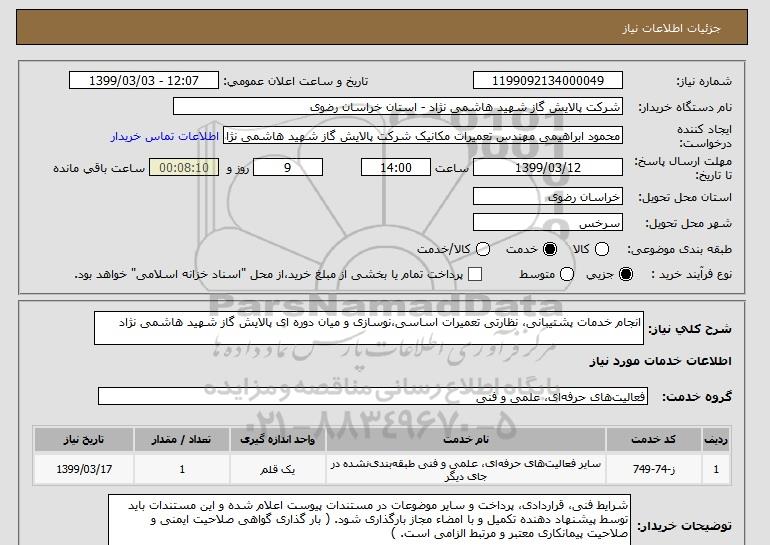Click the remaining days field showing 9
The height and width of the screenshot is (545, 770).
pyautogui.click(x=288, y=167)
